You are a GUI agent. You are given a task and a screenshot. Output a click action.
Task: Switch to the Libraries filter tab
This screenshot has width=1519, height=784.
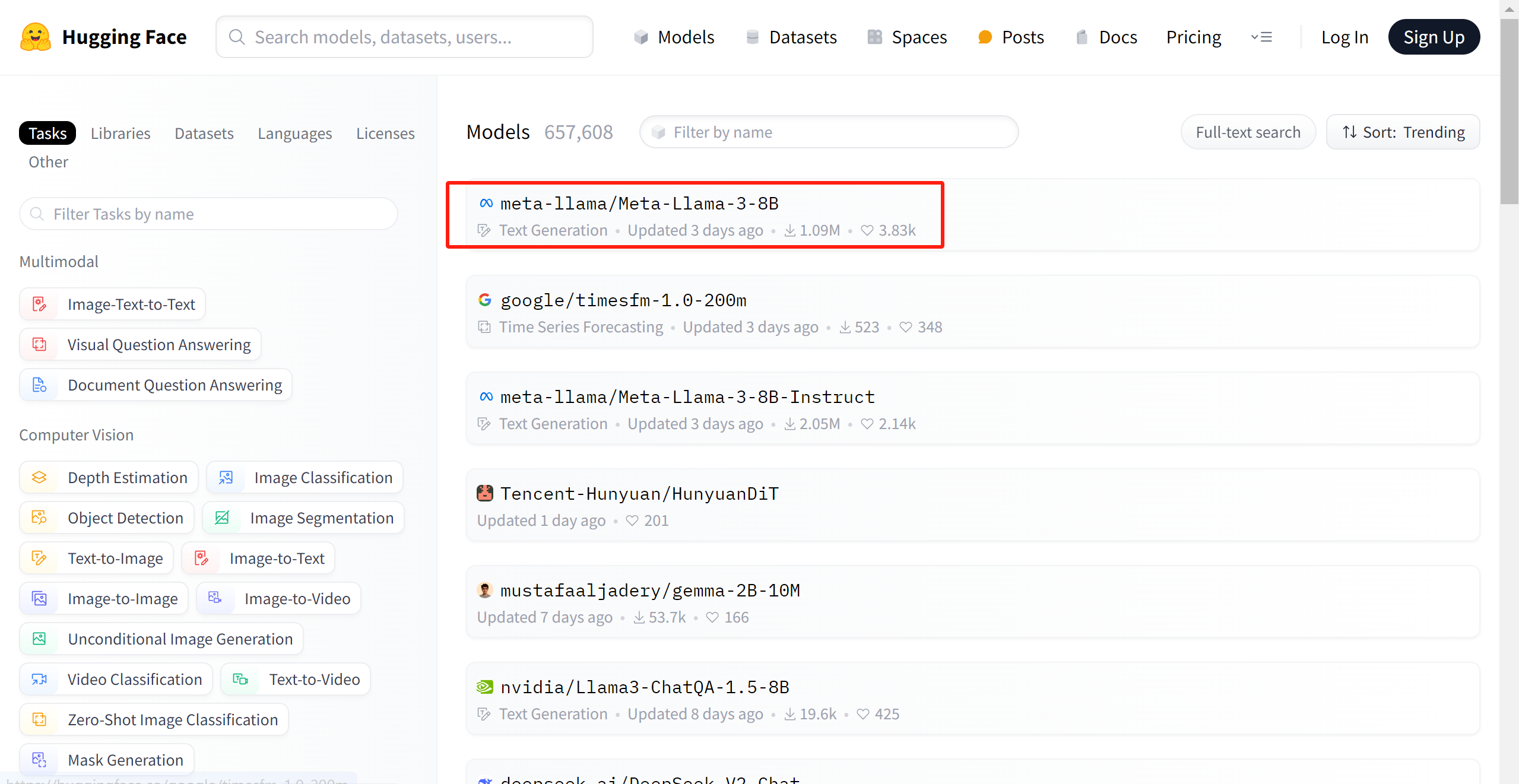pos(120,133)
